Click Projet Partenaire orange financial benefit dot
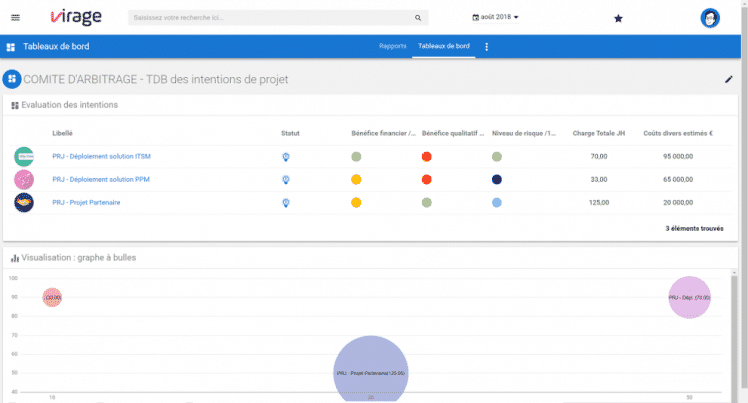The image size is (748, 403). tap(356, 202)
